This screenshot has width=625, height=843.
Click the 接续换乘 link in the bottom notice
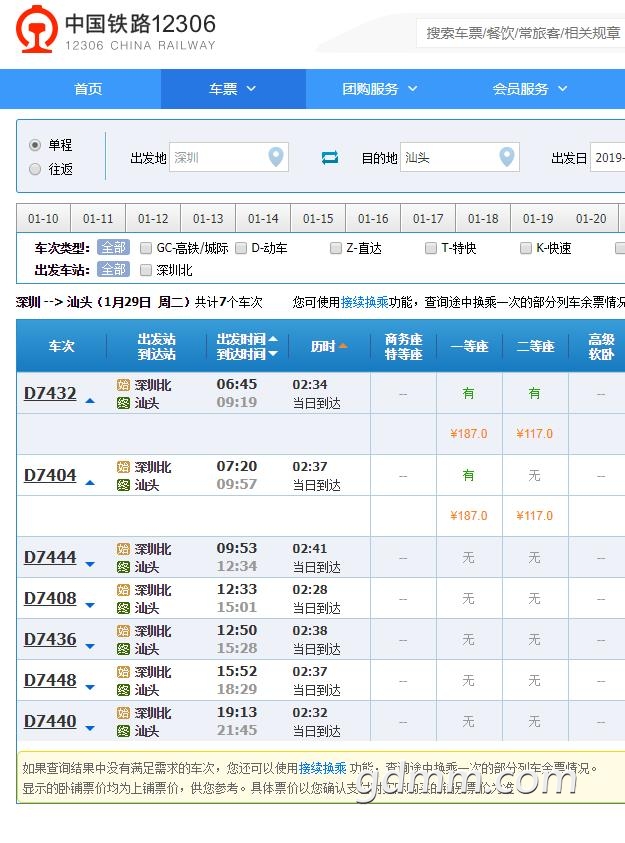coord(322,768)
